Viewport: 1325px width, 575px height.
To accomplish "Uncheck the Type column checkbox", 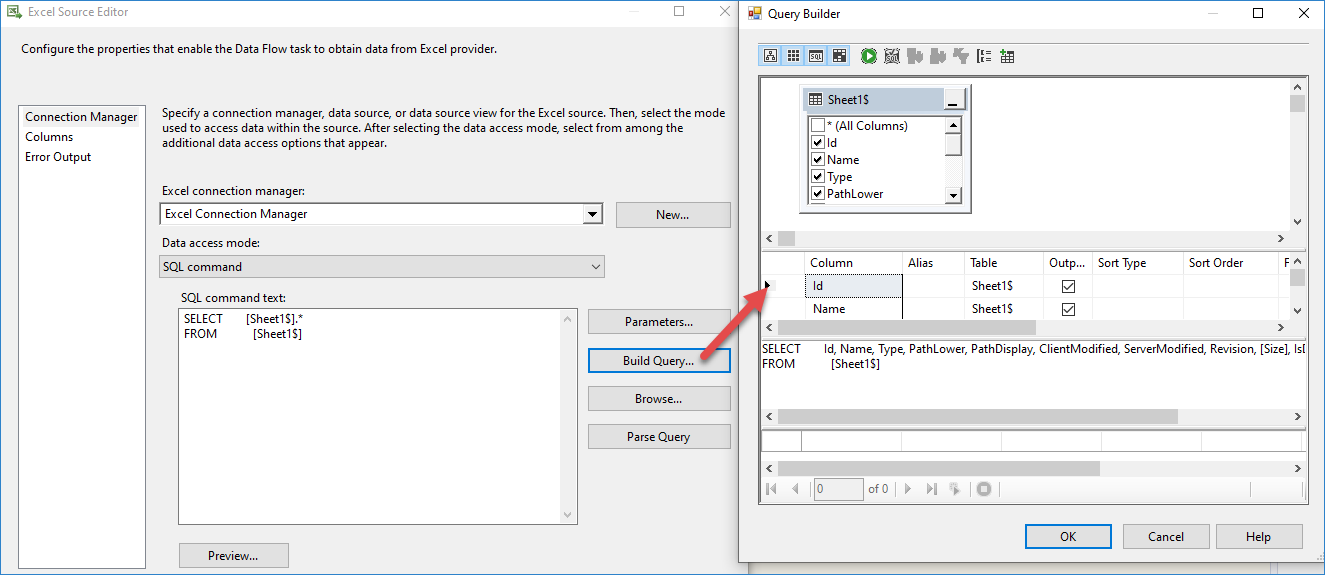I will click(818, 177).
